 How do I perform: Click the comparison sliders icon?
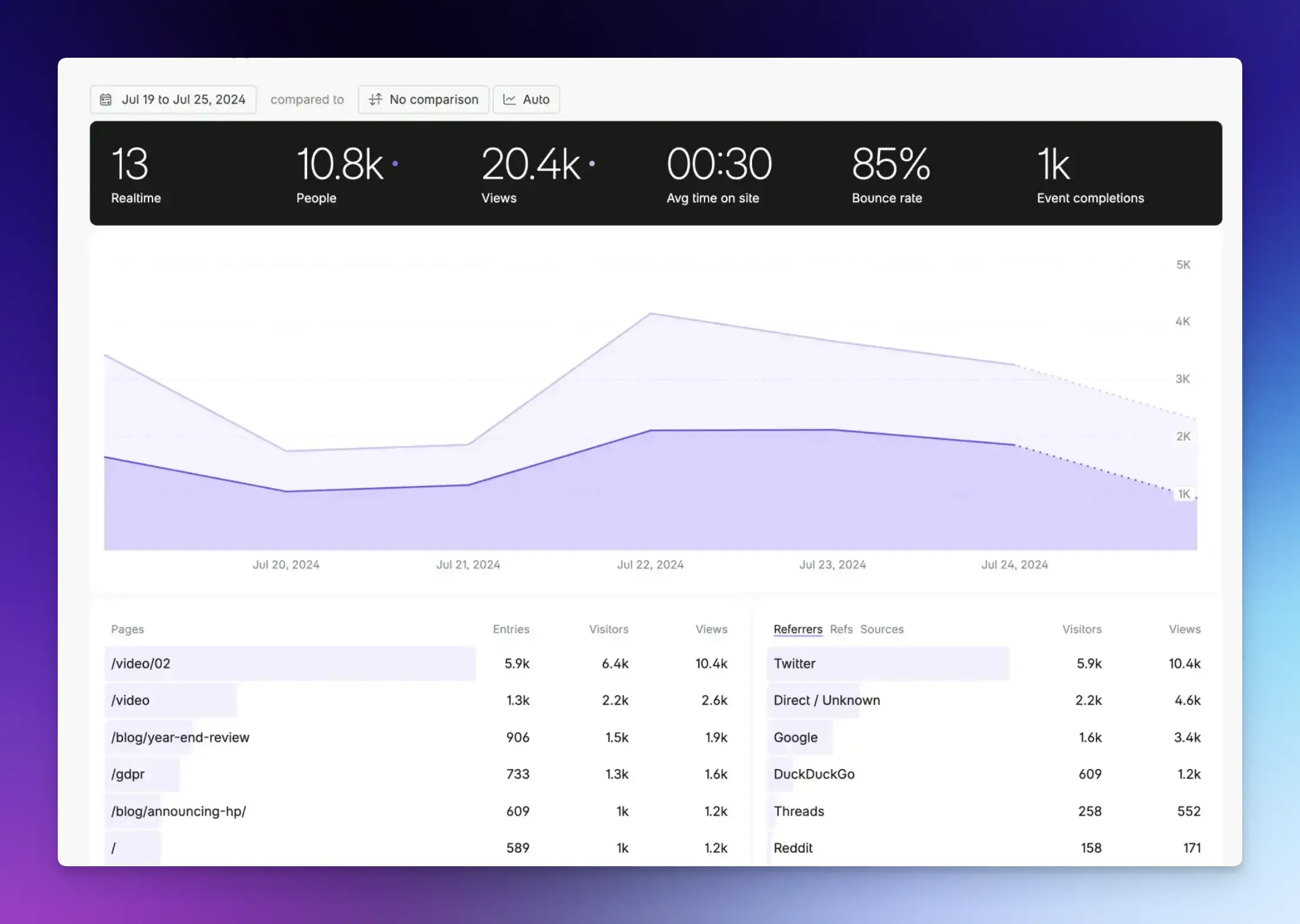pyautogui.click(x=376, y=99)
